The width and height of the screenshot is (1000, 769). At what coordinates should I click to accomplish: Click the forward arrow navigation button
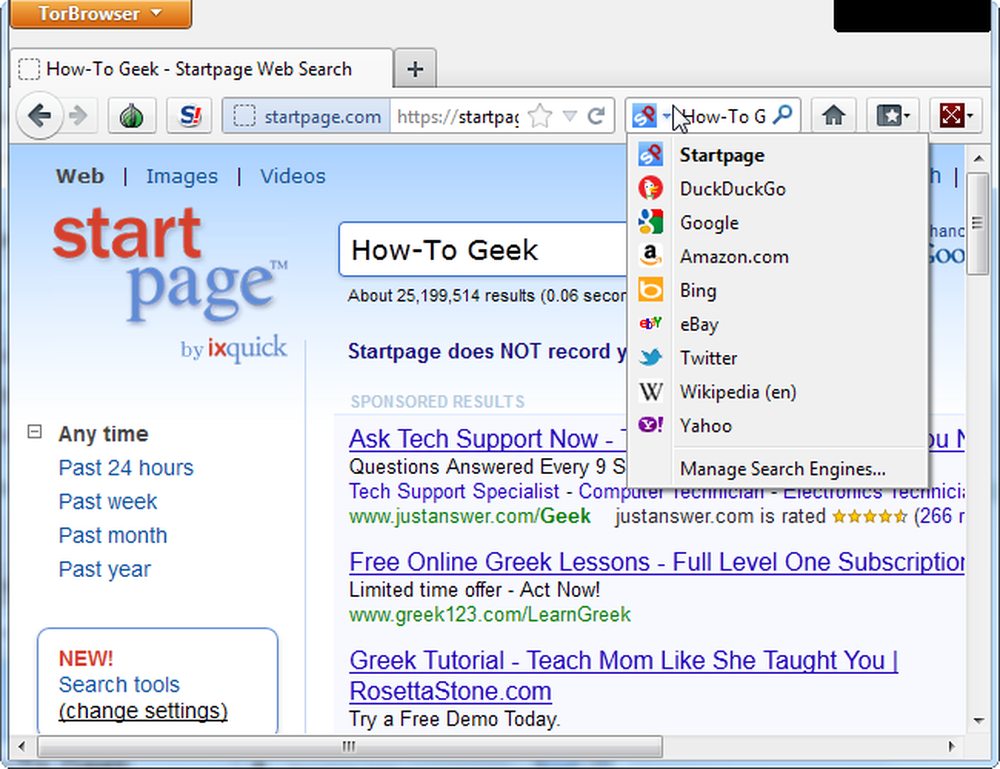point(78,115)
